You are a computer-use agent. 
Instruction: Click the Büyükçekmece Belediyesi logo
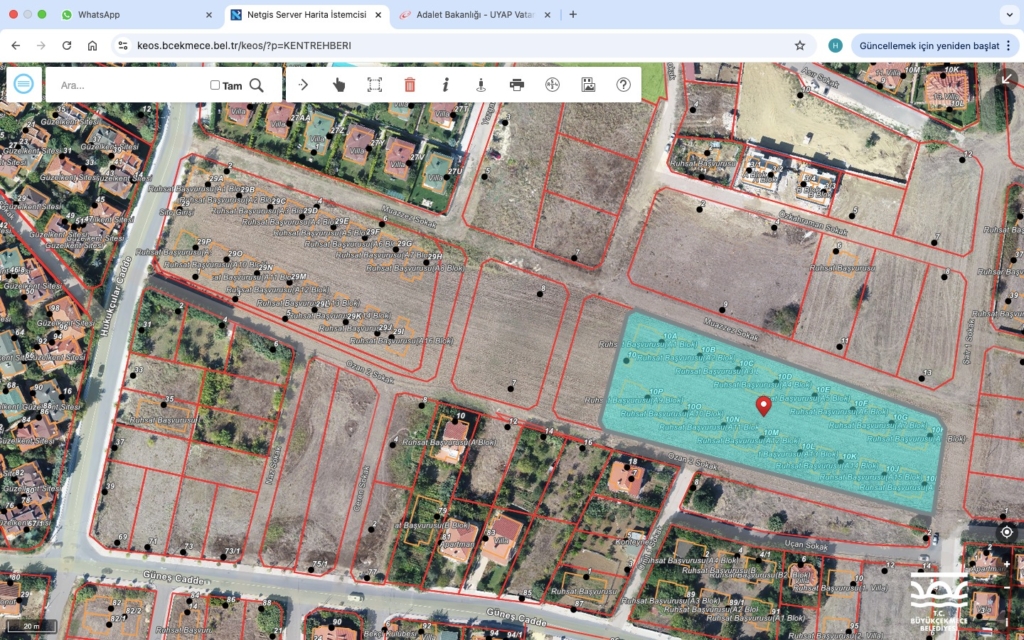pyautogui.click(x=939, y=601)
